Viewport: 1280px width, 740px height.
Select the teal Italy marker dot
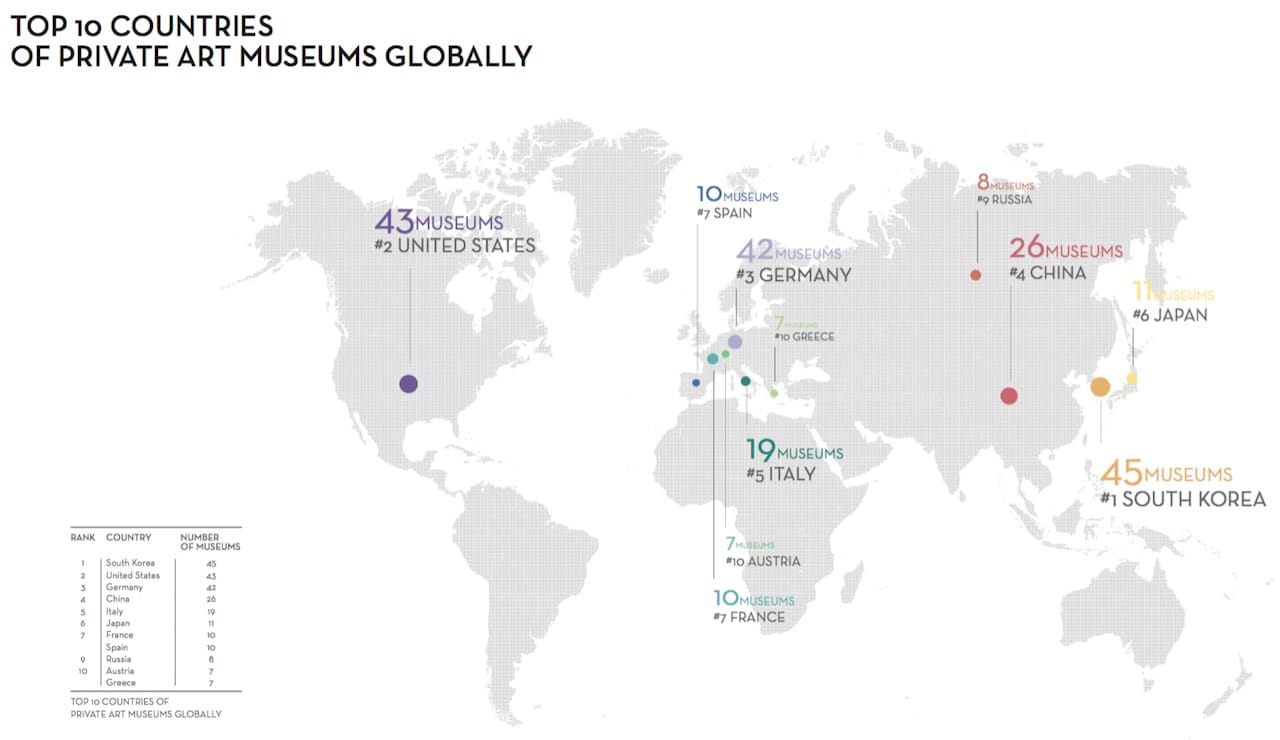pos(746,380)
